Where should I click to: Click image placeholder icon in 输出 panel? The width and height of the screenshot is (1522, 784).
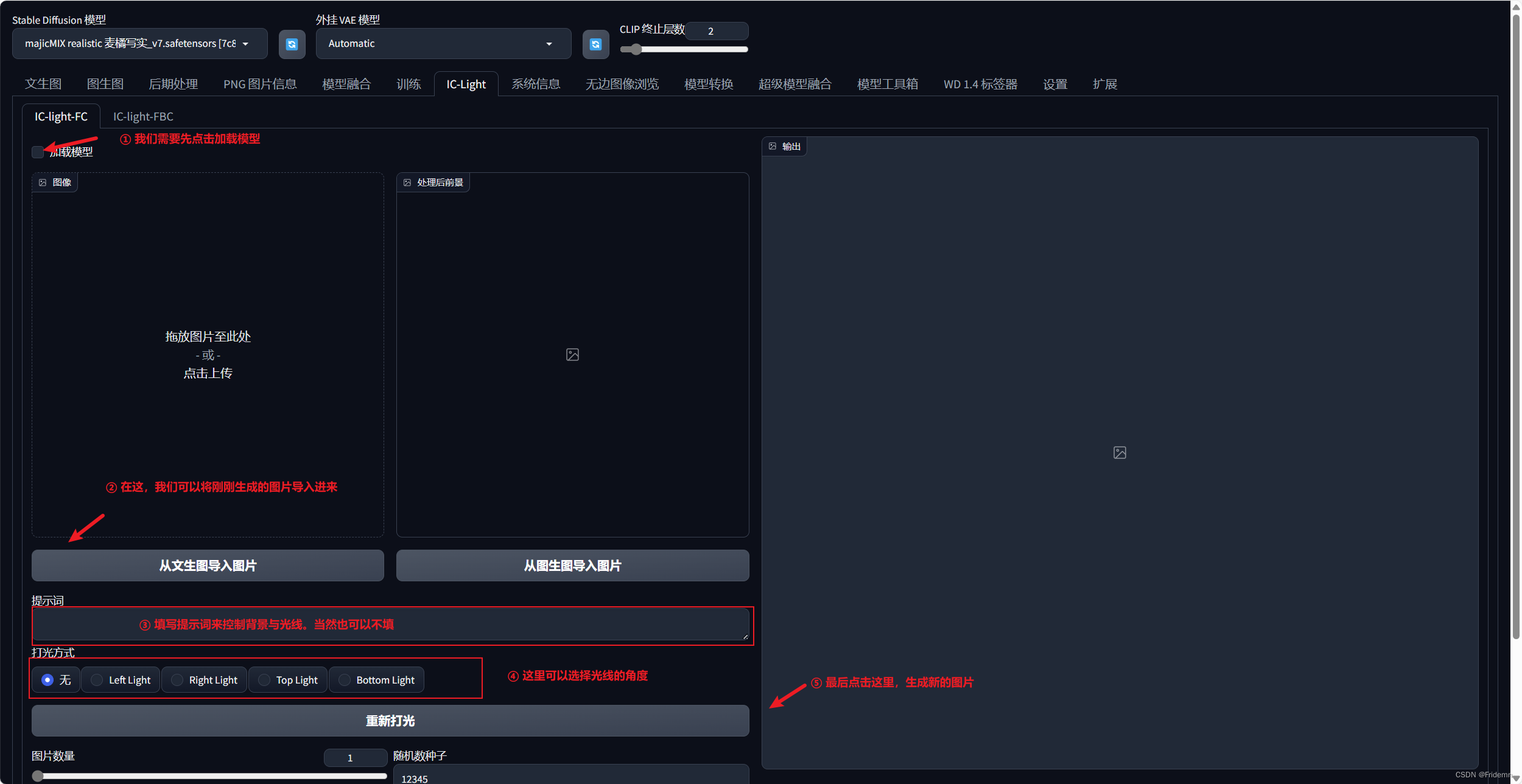coord(1119,452)
